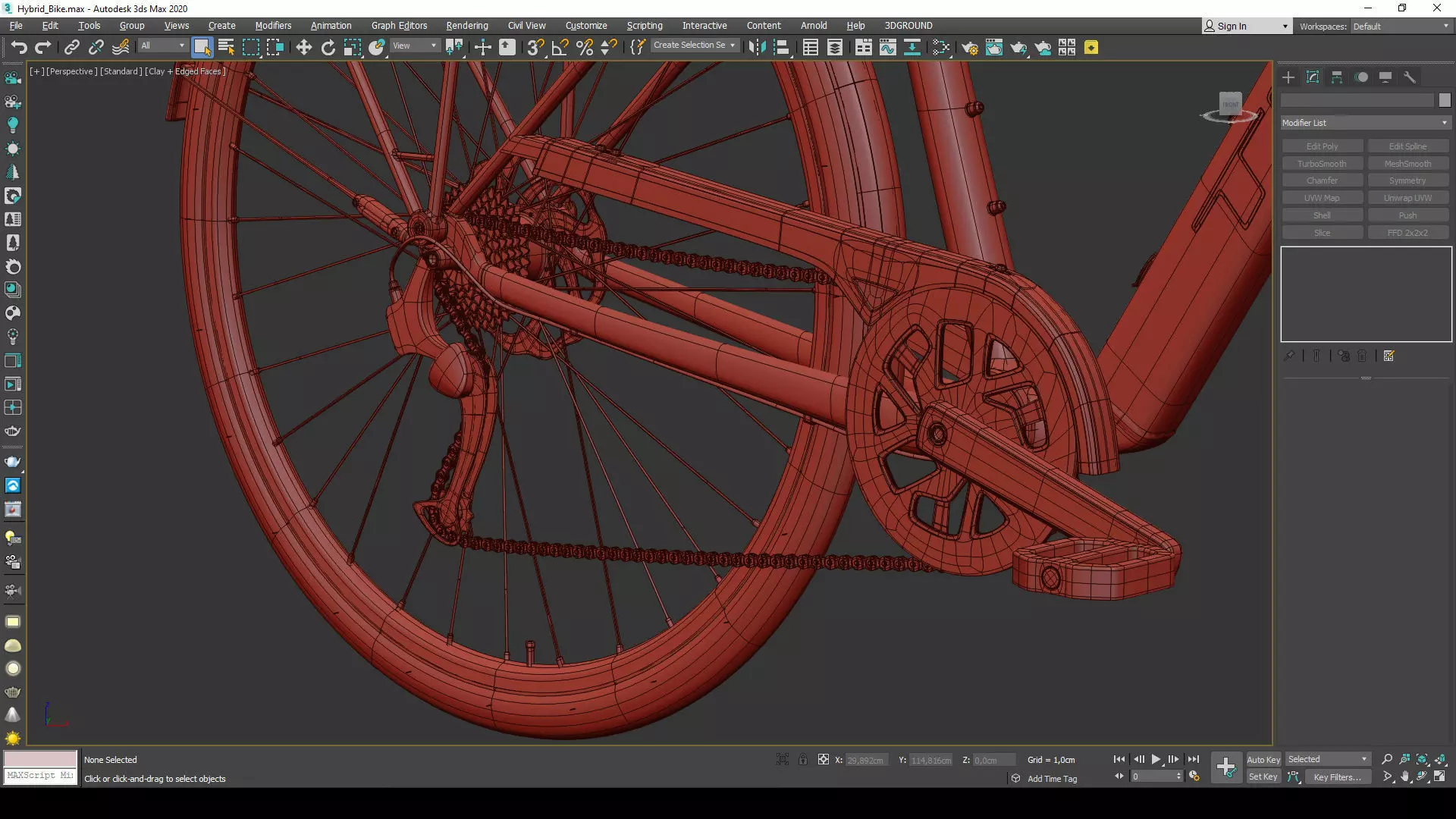The image size is (1456, 819).
Task: Click the Unwrap UVW modifier button
Action: [1407, 198]
